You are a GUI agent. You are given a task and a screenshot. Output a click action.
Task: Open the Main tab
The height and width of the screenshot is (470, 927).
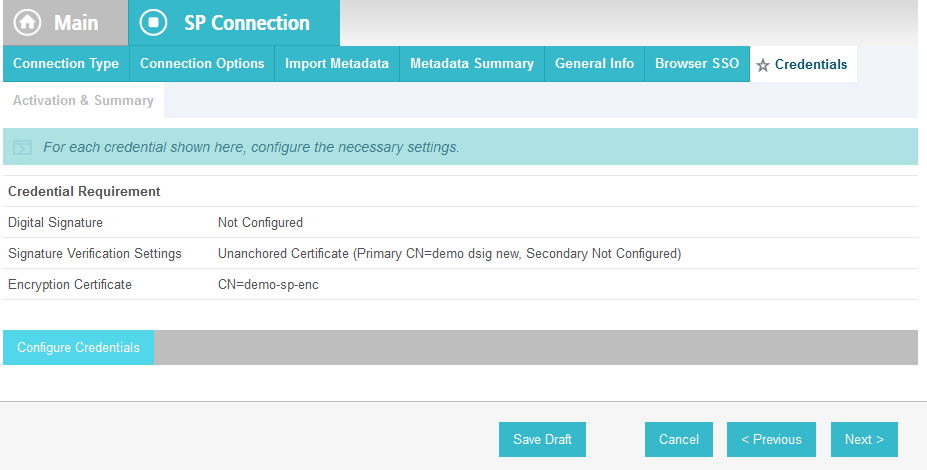tap(66, 22)
